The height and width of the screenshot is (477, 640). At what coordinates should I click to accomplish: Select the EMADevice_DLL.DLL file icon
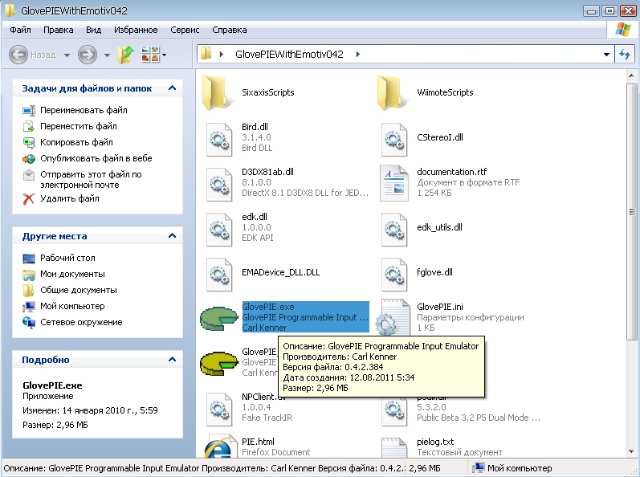pyautogui.click(x=219, y=275)
